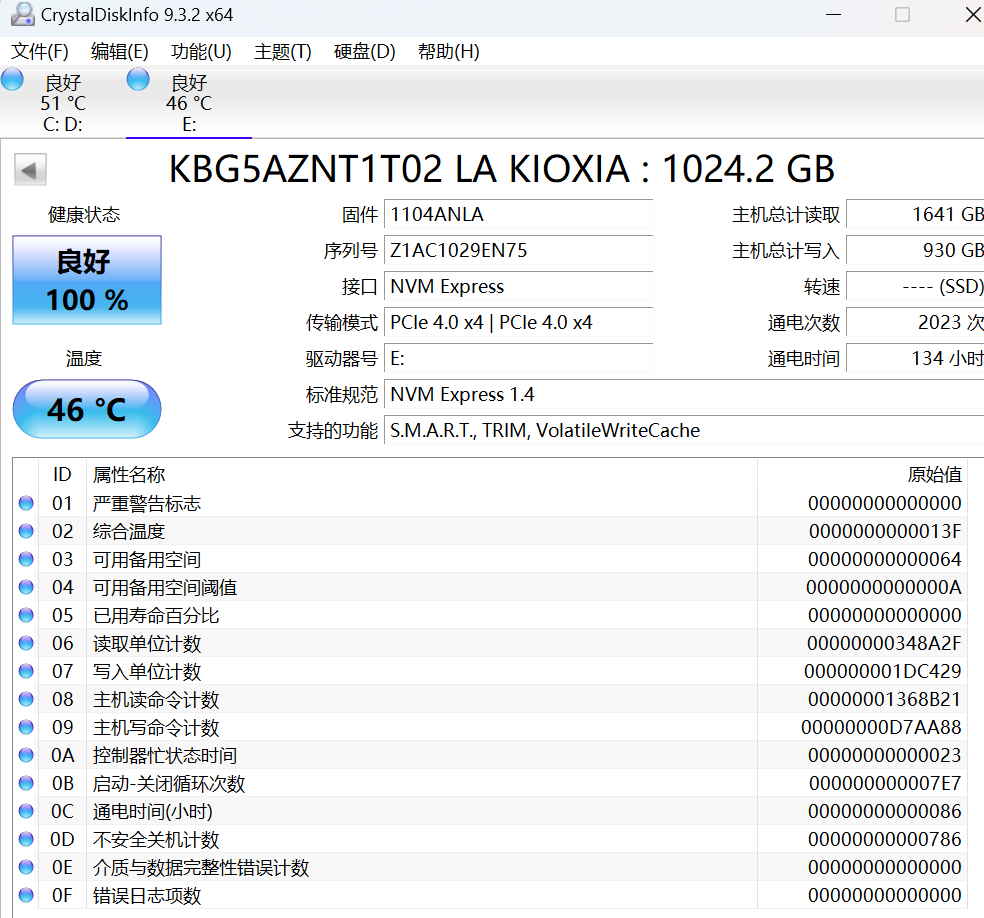Click the 健康状态 label
This screenshot has height=918, width=984.
tap(84, 215)
